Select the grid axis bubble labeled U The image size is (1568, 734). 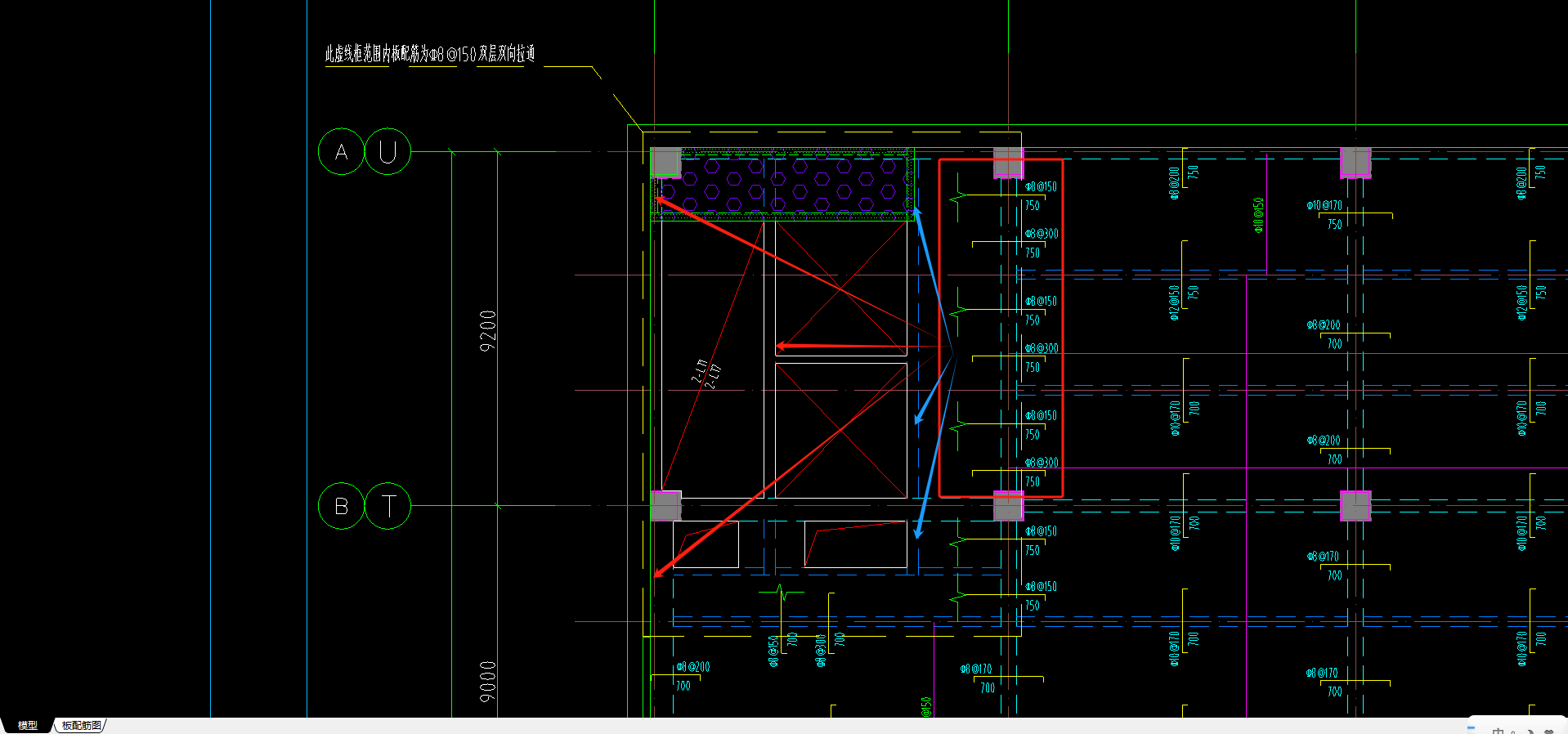pyautogui.click(x=388, y=151)
